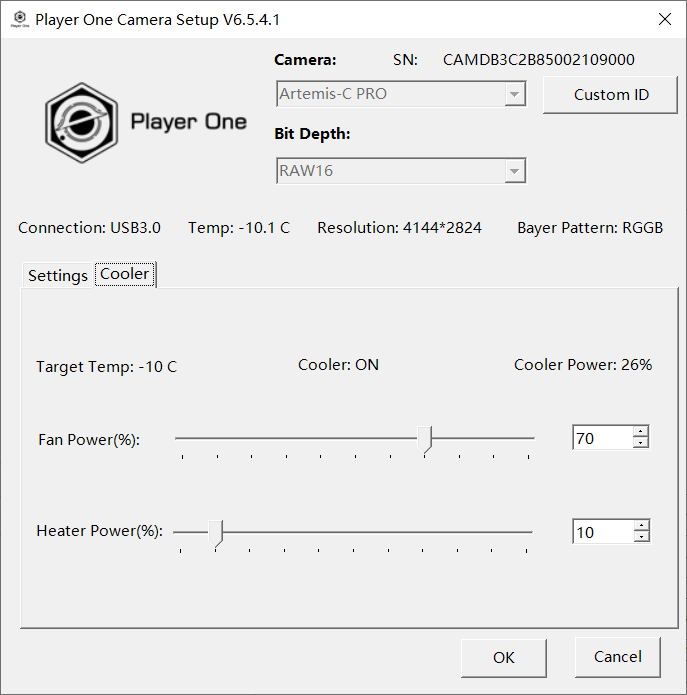
Task: Increase Heater Power with the up arrow
Action: click(x=641, y=526)
